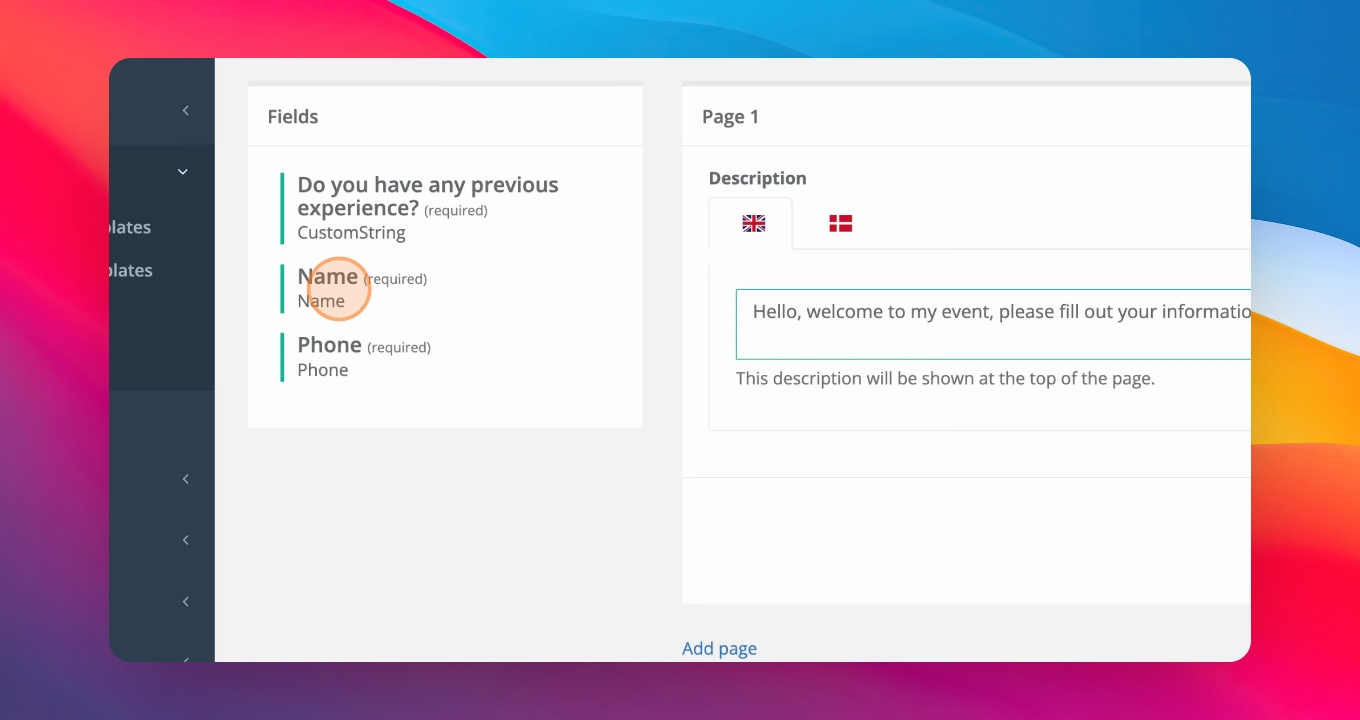Click the Fields panel header
Screen dimensions: 1360x720
(445, 117)
